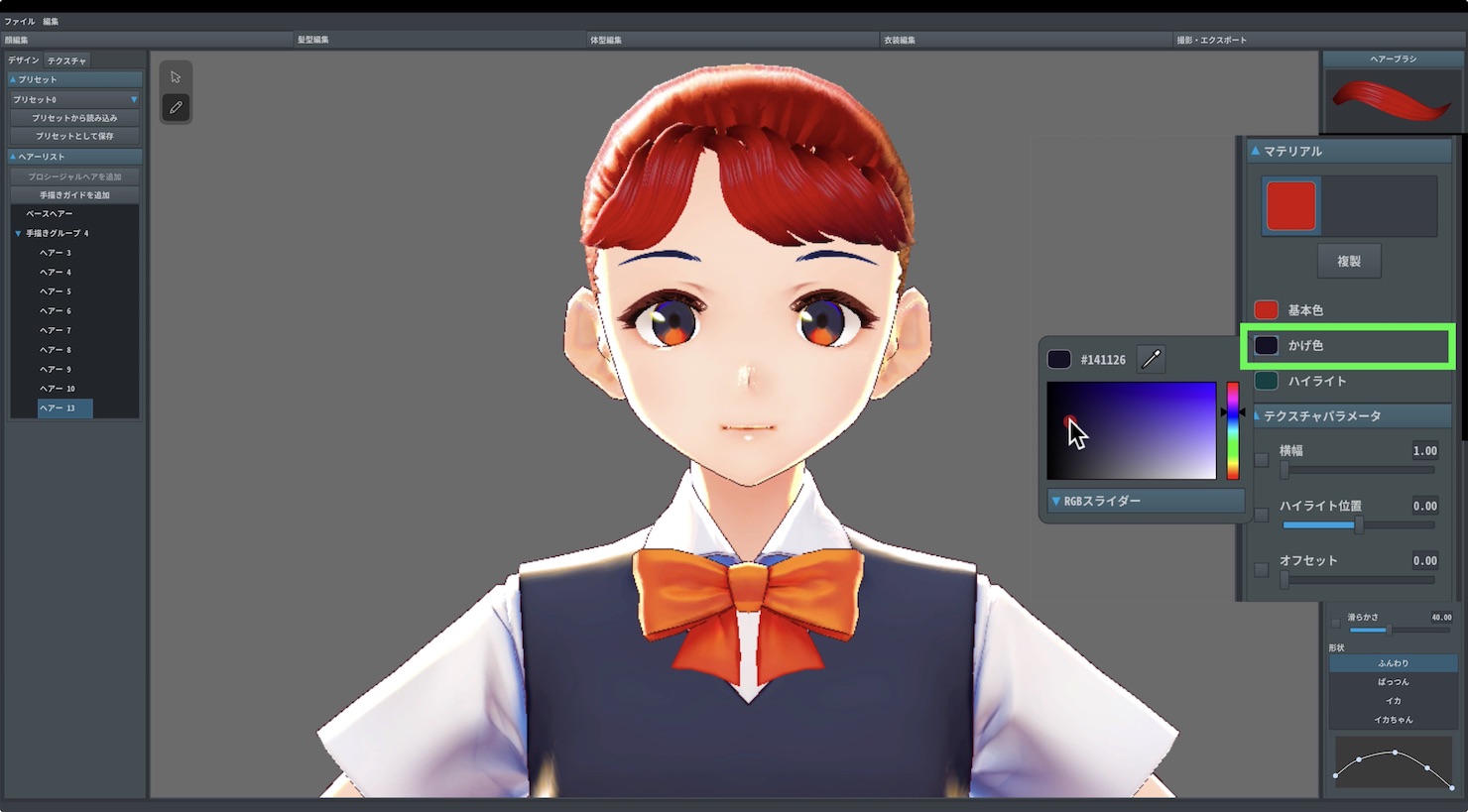Viewport: 1468px width, 812px height.
Task: Collapse the 手描きグループ 4 tree node
Action: pos(18,233)
